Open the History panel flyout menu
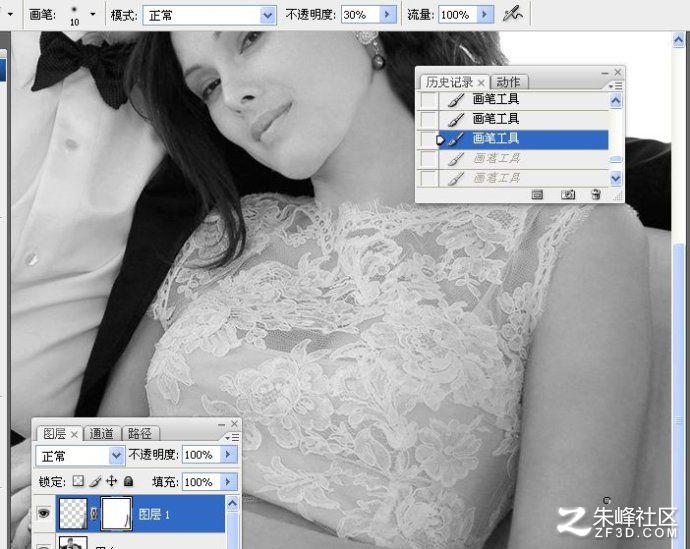The height and width of the screenshot is (549, 690). 615,85
